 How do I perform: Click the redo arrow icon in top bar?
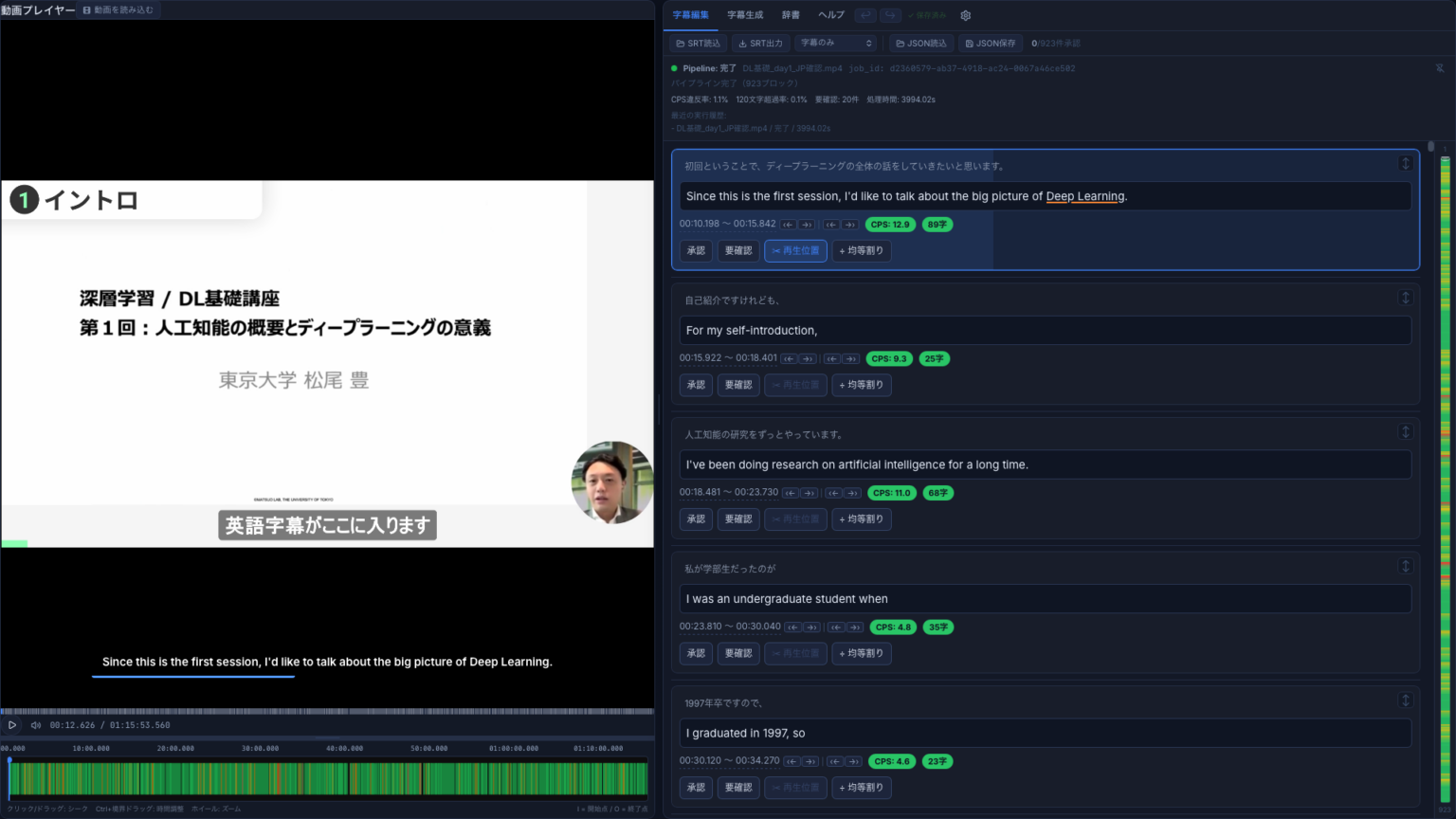coord(890,15)
